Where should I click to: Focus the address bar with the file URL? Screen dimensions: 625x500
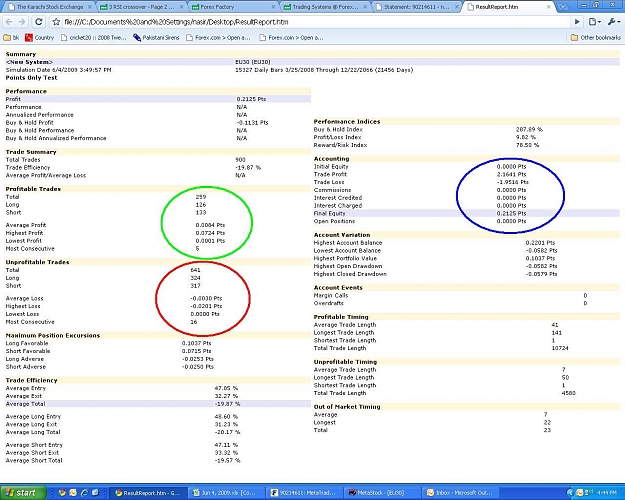pyautogui.click(x=315, y=22)
